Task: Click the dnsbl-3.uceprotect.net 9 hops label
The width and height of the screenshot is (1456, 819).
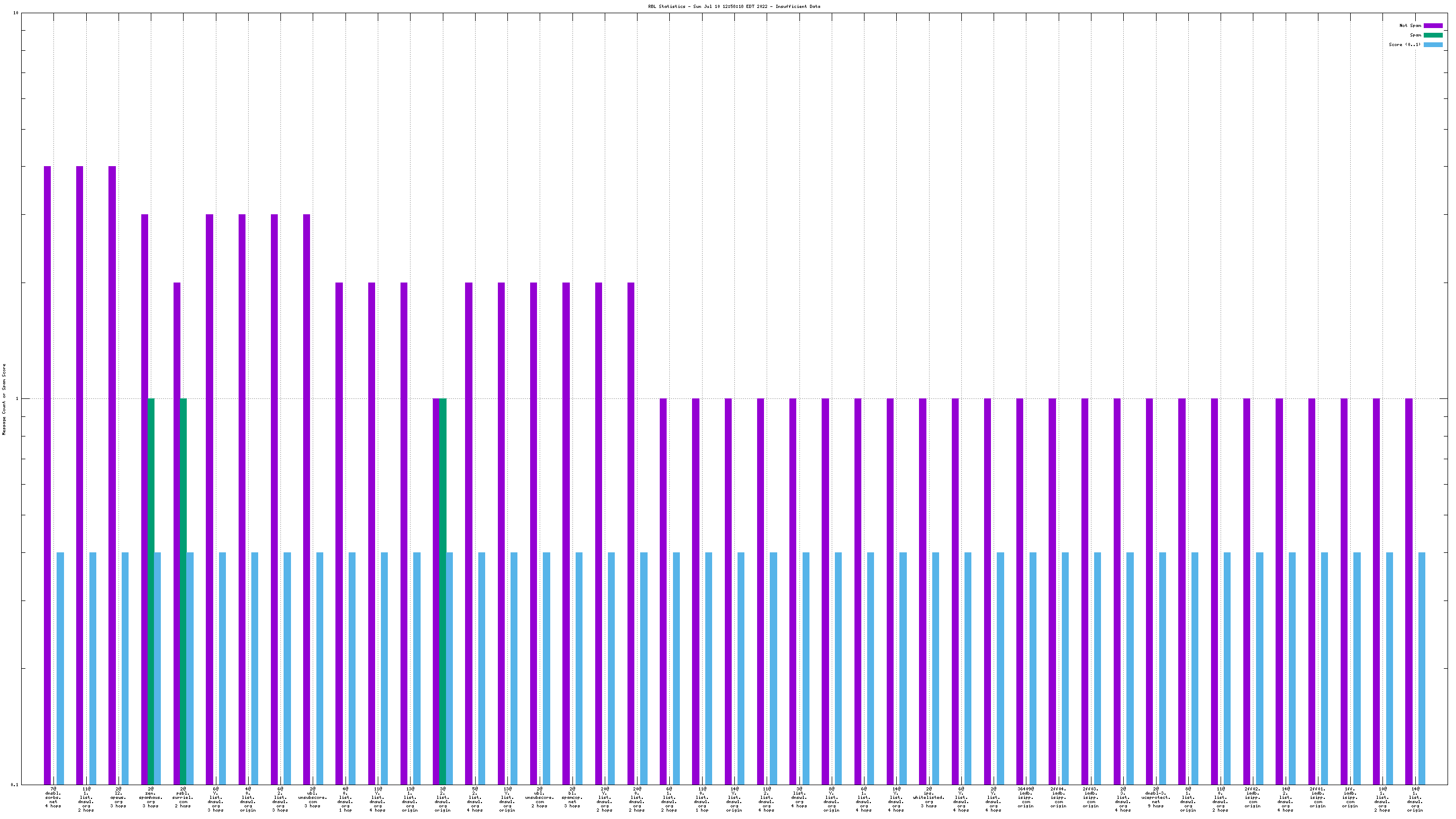Action: click(x=1155, y=797)
